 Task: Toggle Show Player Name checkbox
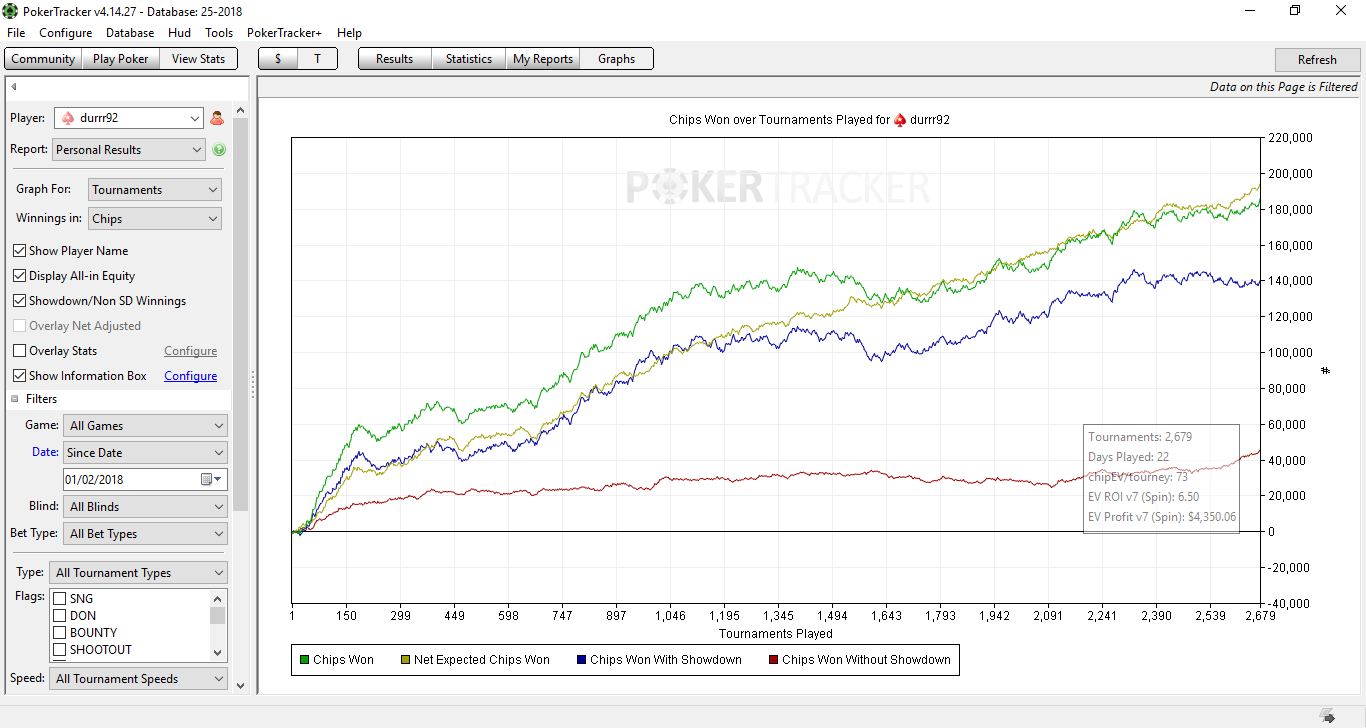20,251
